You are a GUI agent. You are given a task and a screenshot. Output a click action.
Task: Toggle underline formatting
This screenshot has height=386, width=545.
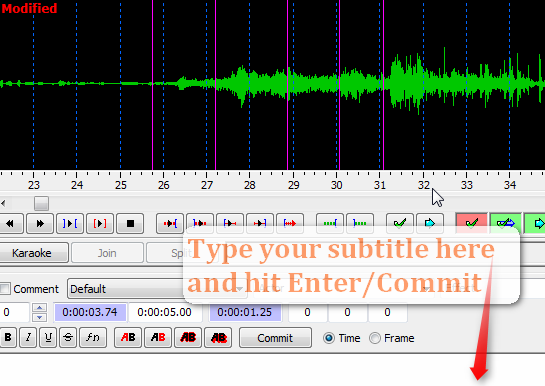48,337
